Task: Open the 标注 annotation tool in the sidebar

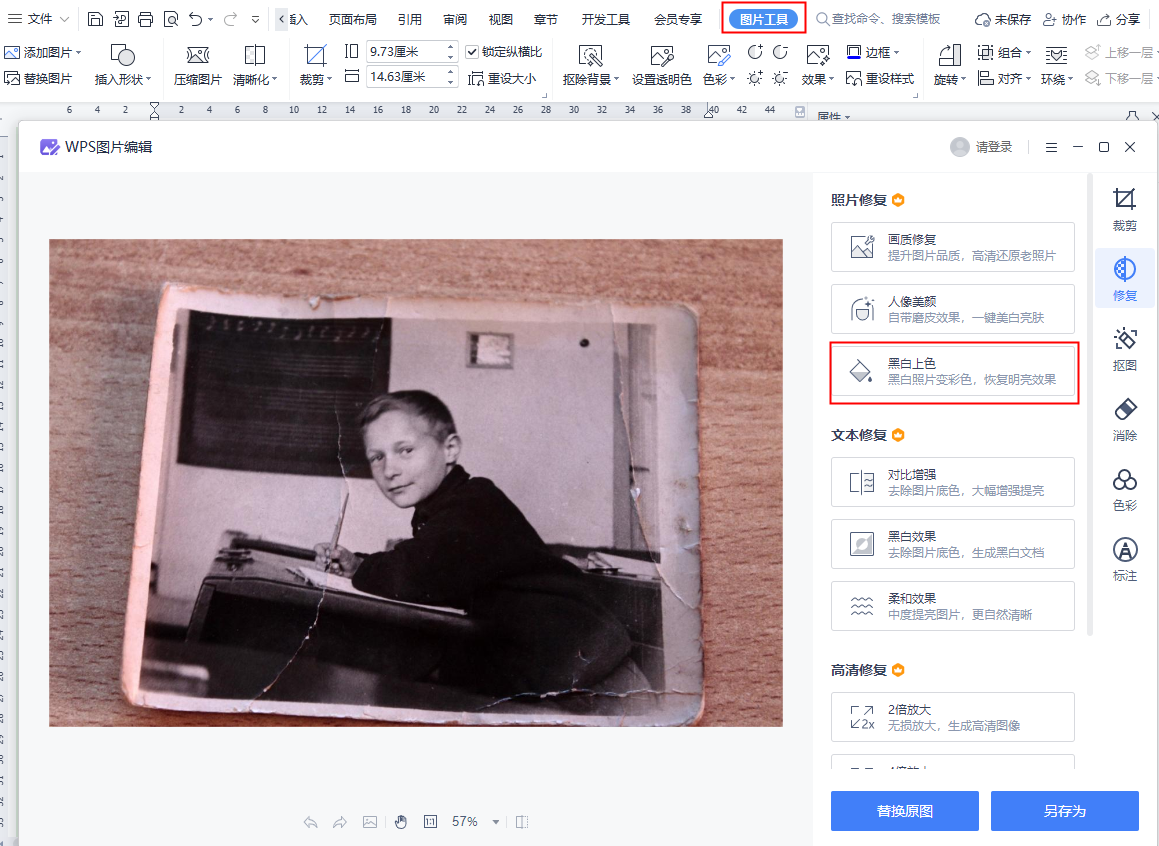Action: (1124, 559)
